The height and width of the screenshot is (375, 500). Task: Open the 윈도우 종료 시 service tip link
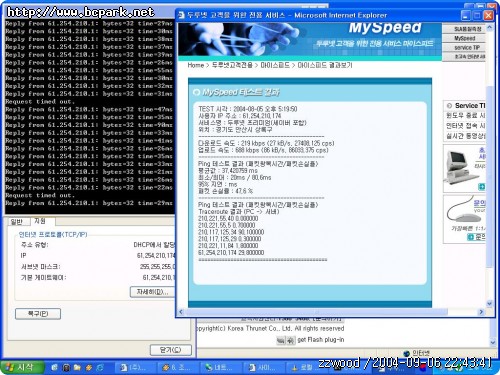pyautogui.click(x=466, y=116)
